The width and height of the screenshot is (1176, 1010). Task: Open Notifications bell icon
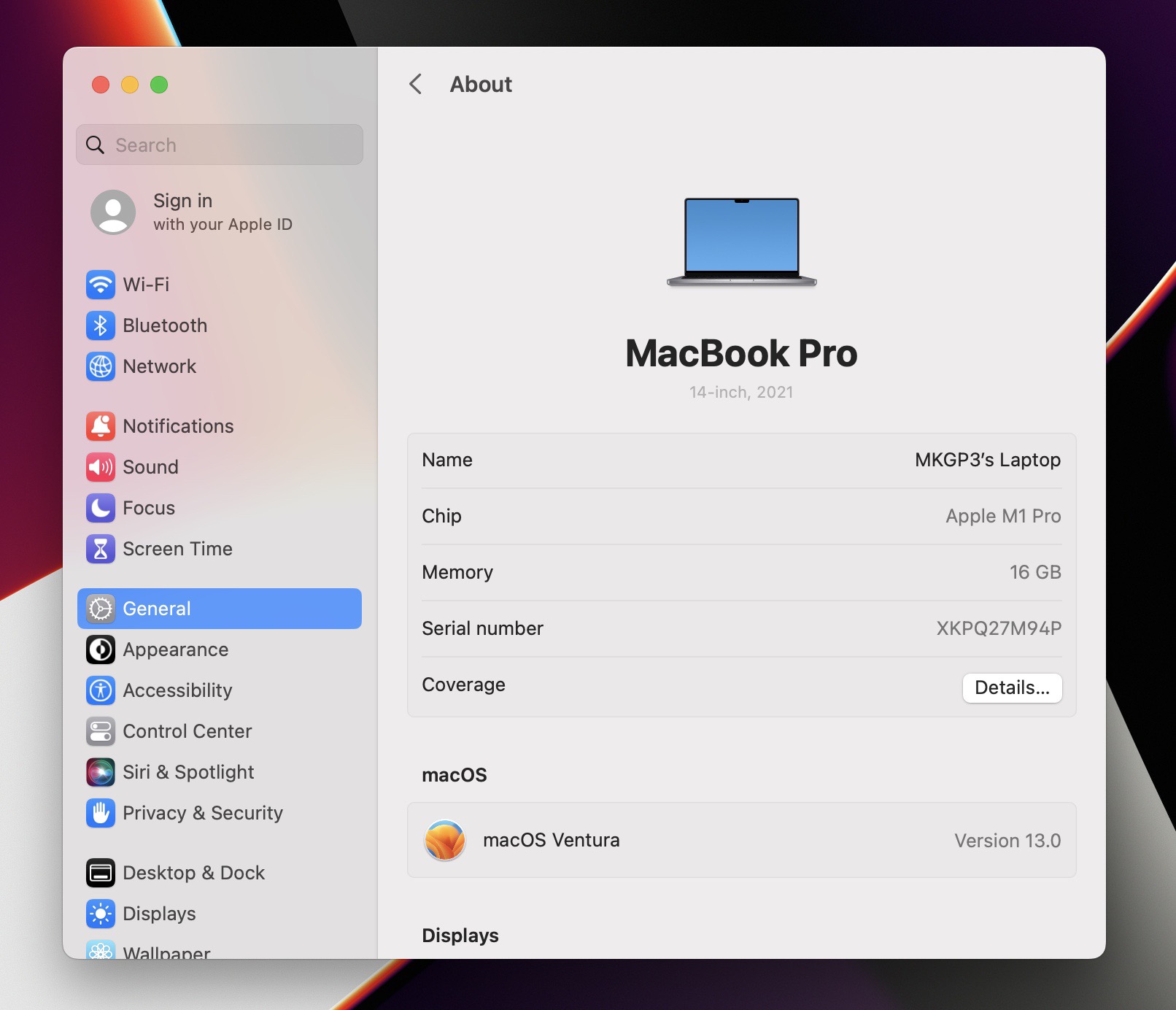(101, 426)
